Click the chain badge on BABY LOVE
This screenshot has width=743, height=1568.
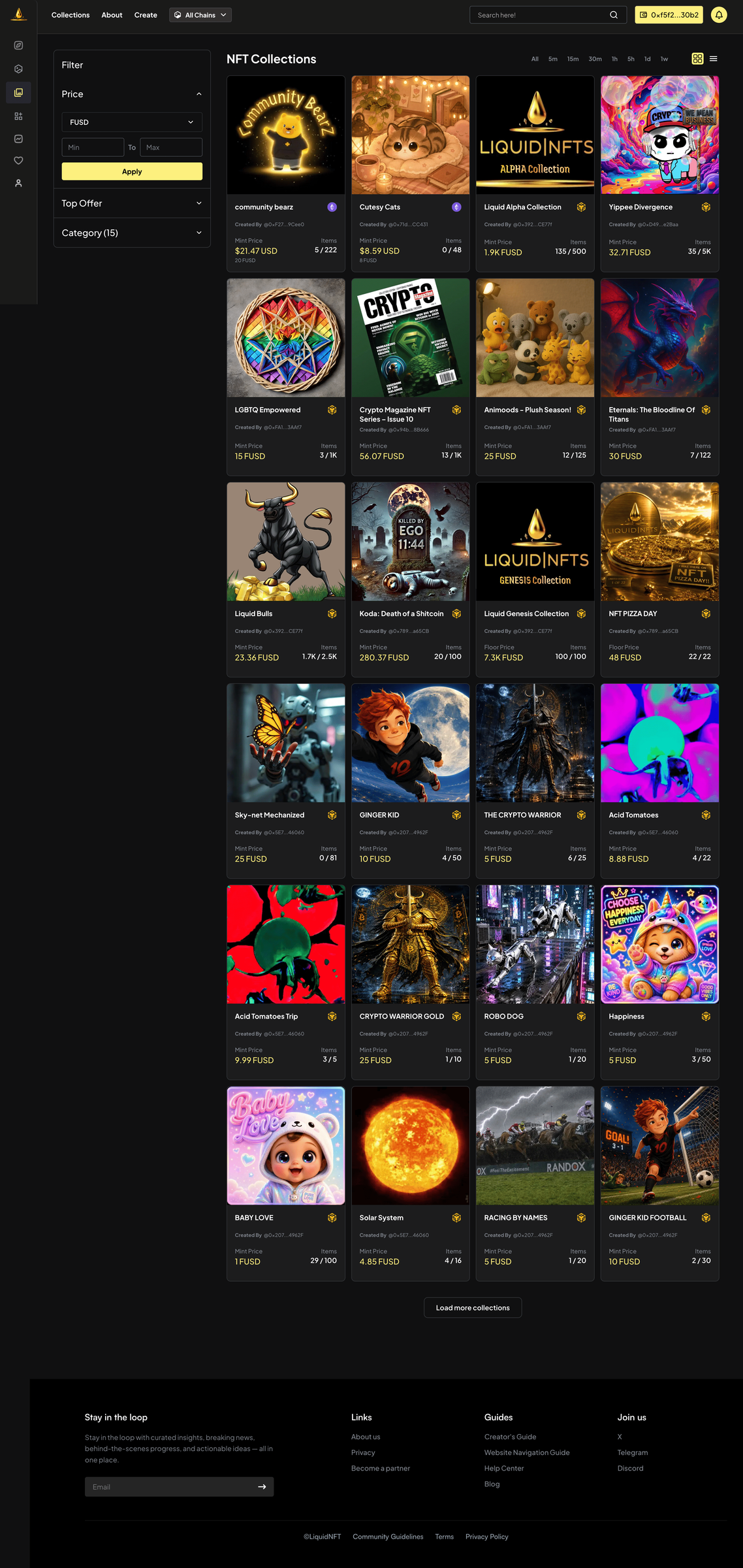332,1217
